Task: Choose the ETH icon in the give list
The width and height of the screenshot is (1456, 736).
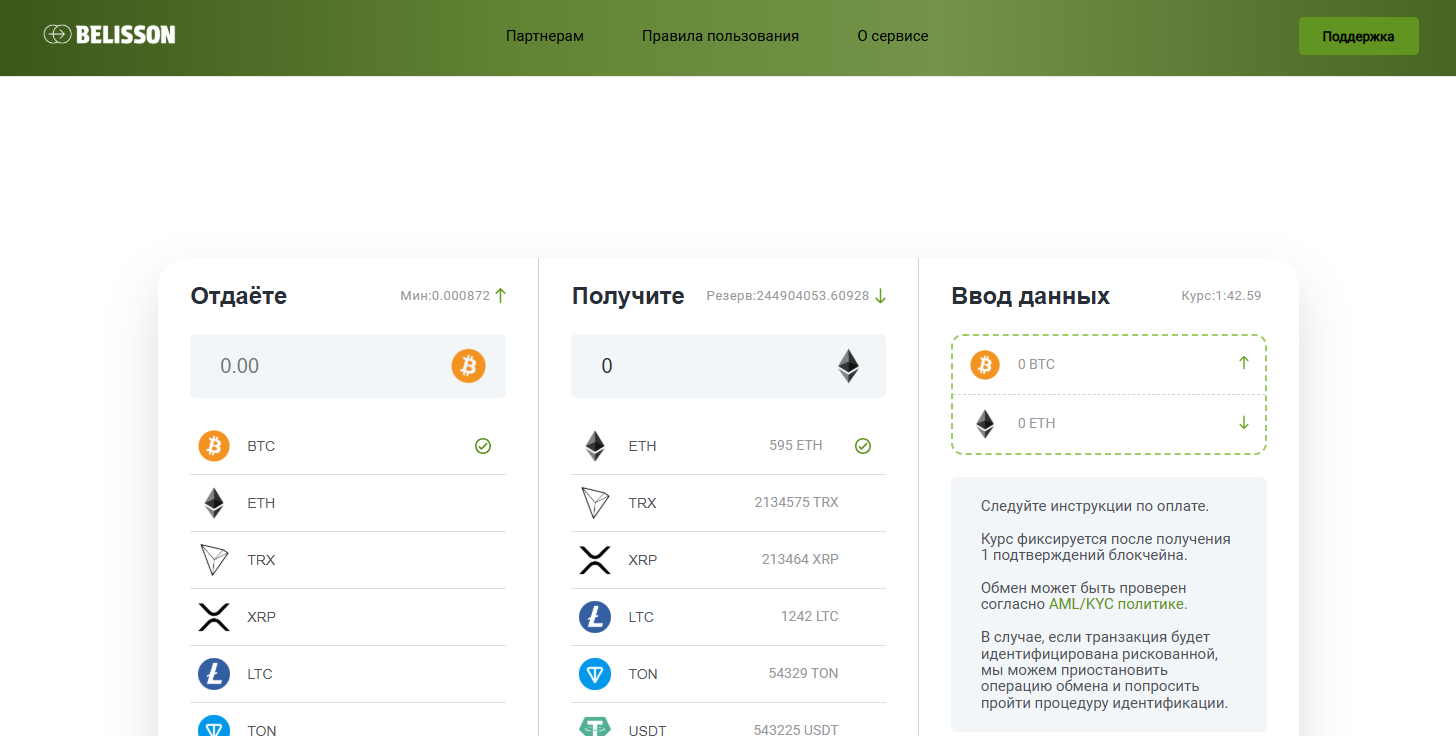Action: pyautogui.click(x=214, y=503)
